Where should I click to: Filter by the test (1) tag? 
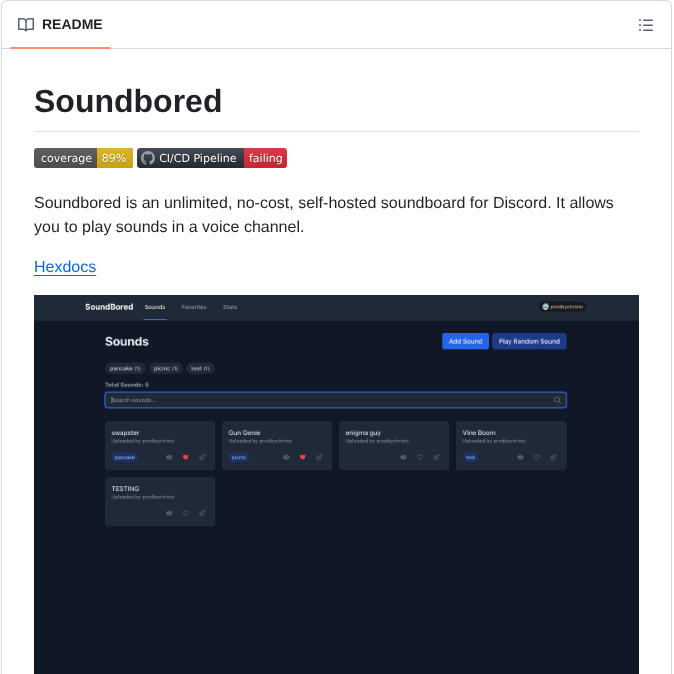[x=200, y=368]
